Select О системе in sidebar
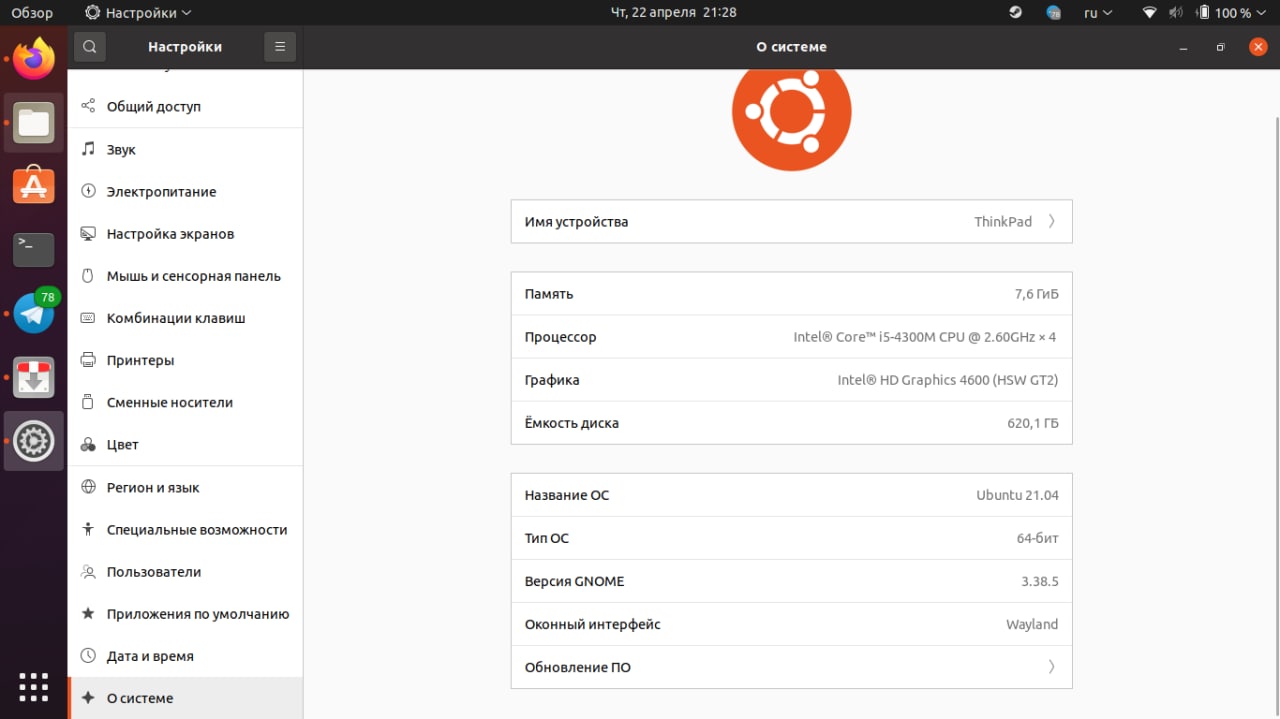The height and width of the screenshot is (719, 1280). point(185,698)
